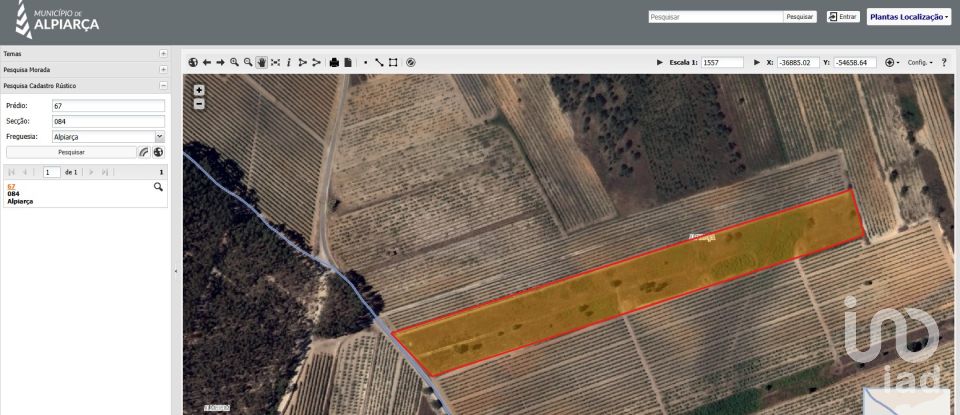Expand the Temas panel
The width and height of the screenshot is (960, 415).
coord(163,54)
